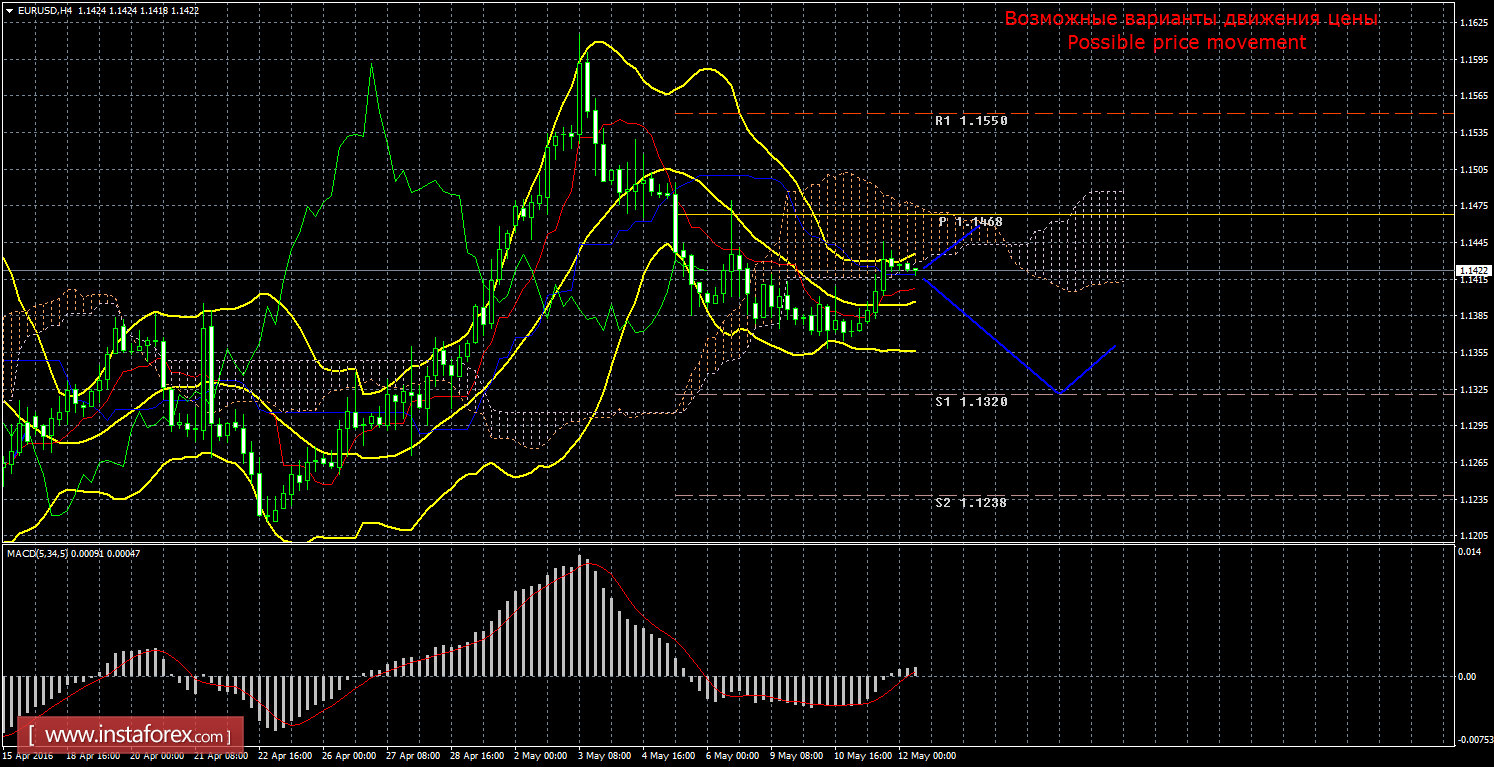This screenshot has width=1494, height=767.
Task: Click the current price tag 1.1422
Action: [x=1472, y=270]
